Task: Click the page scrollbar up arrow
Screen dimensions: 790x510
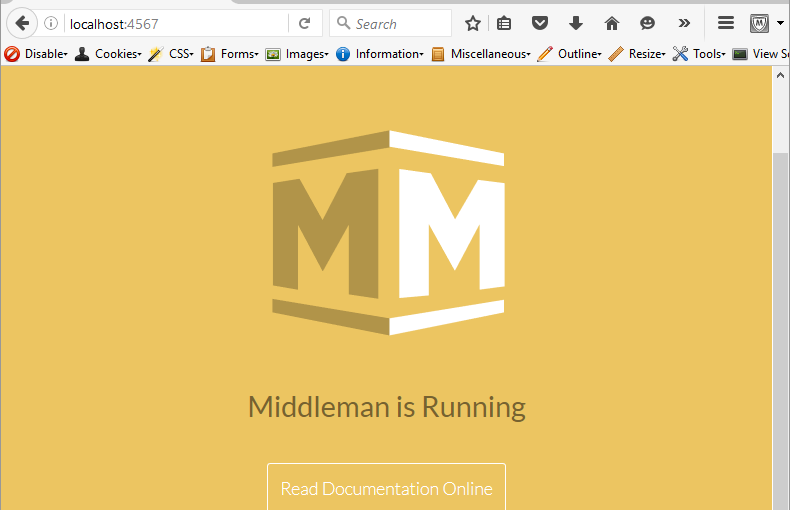Action: pos(780,75)
